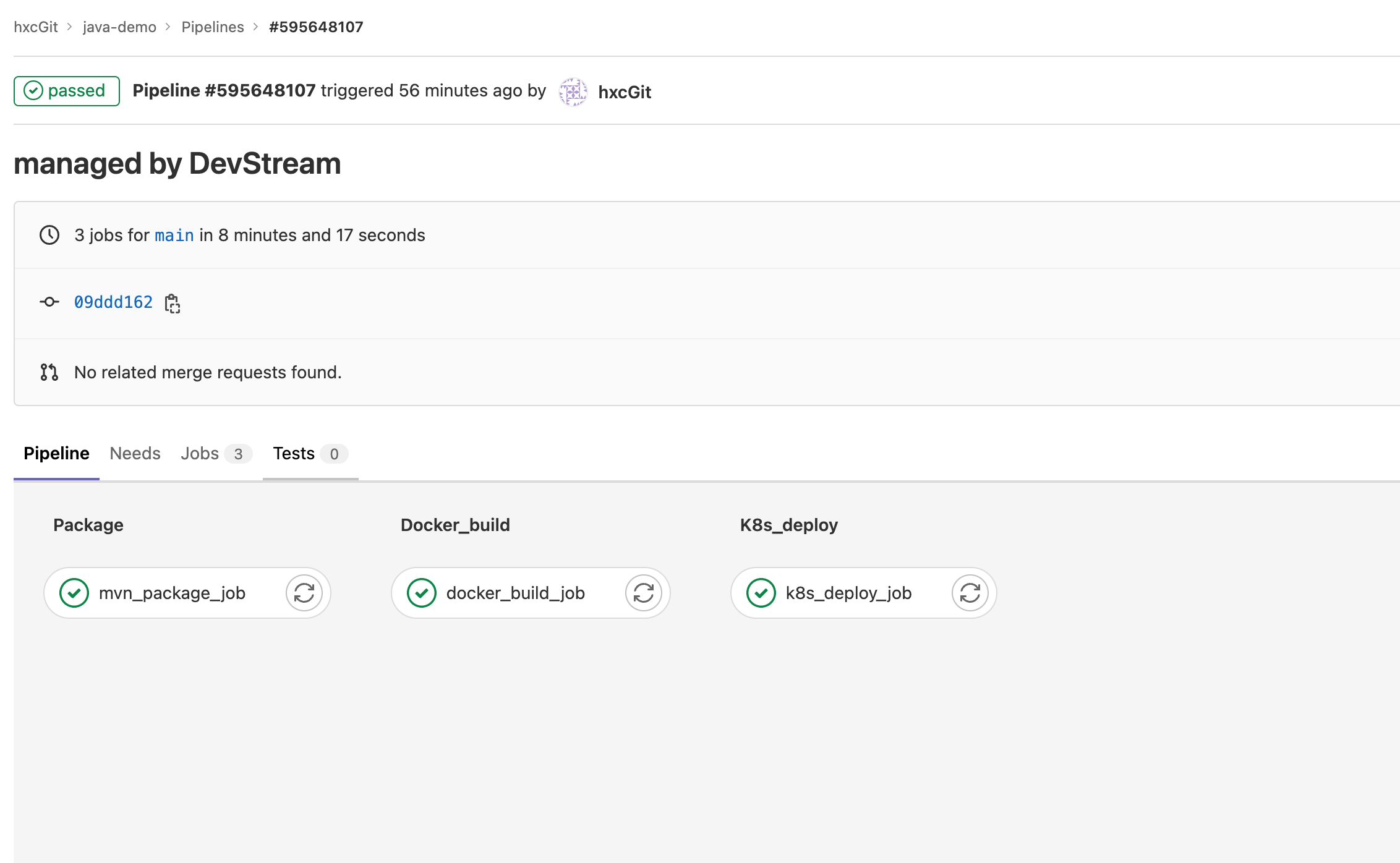Click k8s_deploy_job green status check icon
This screenshot has width=1400, height=863.
[761, 593]
